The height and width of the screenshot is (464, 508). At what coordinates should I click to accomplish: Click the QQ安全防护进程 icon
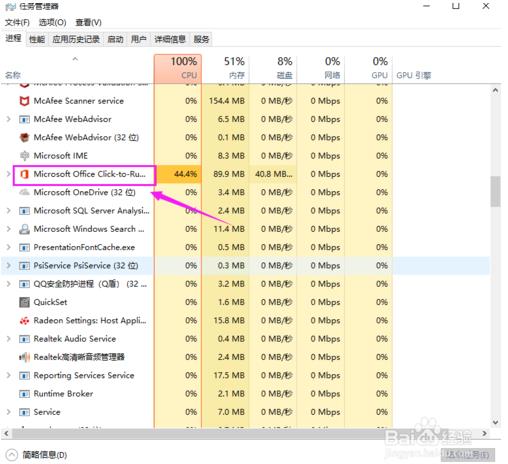24,284
